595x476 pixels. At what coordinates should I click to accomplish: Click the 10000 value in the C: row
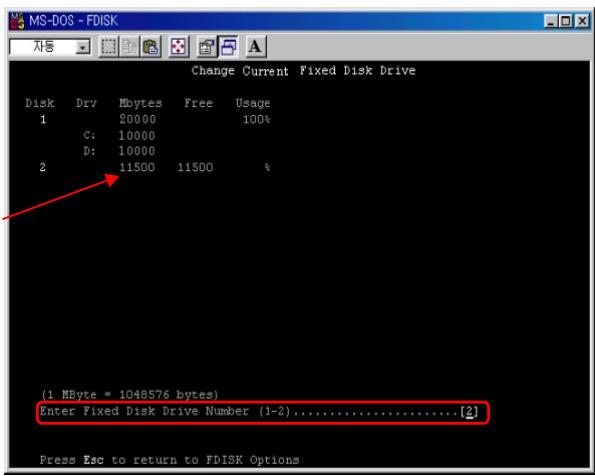coord(137,136)
